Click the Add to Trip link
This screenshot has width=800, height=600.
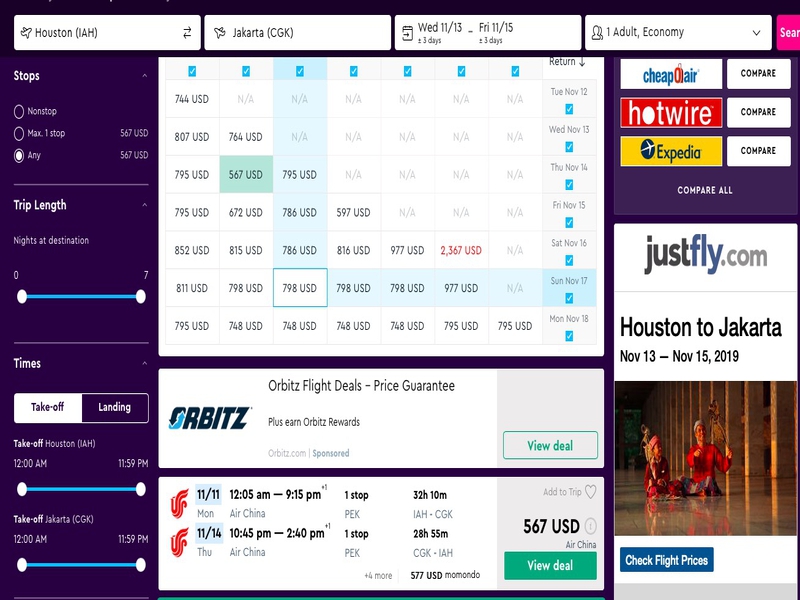pos(562,492)
